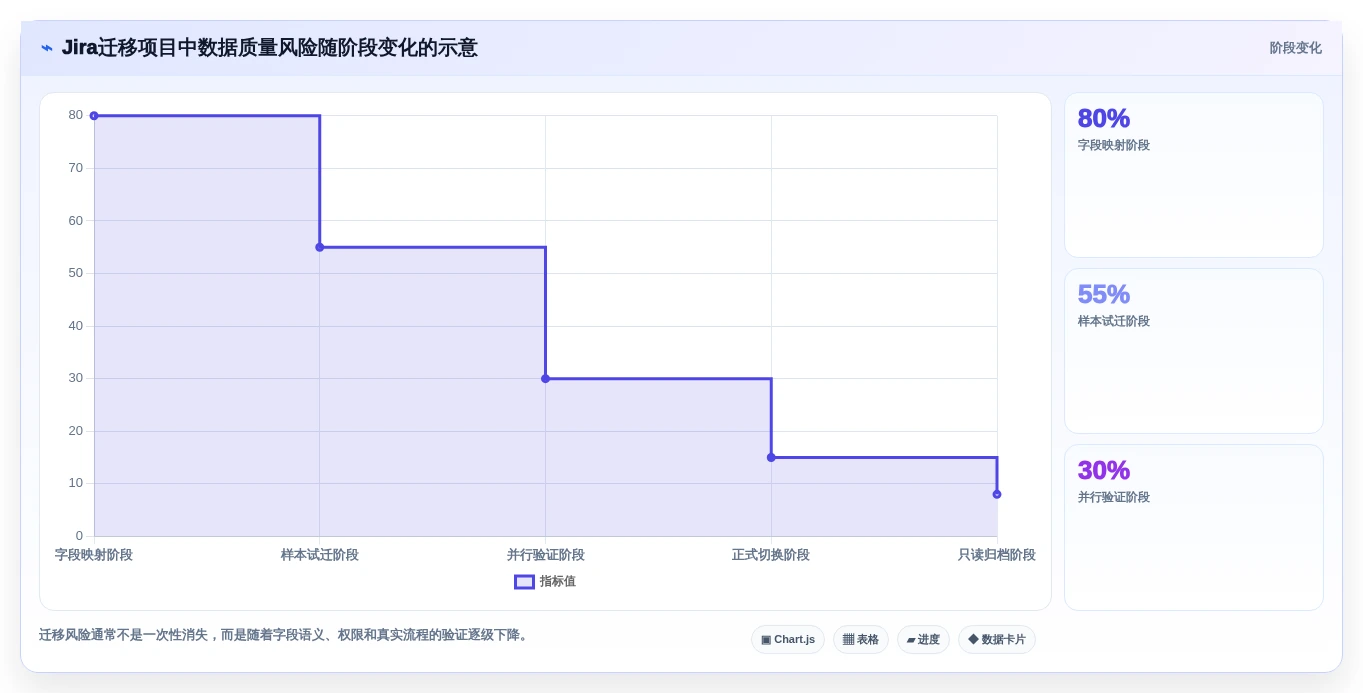Click the 30% figure in the third card

(1104, 470)
